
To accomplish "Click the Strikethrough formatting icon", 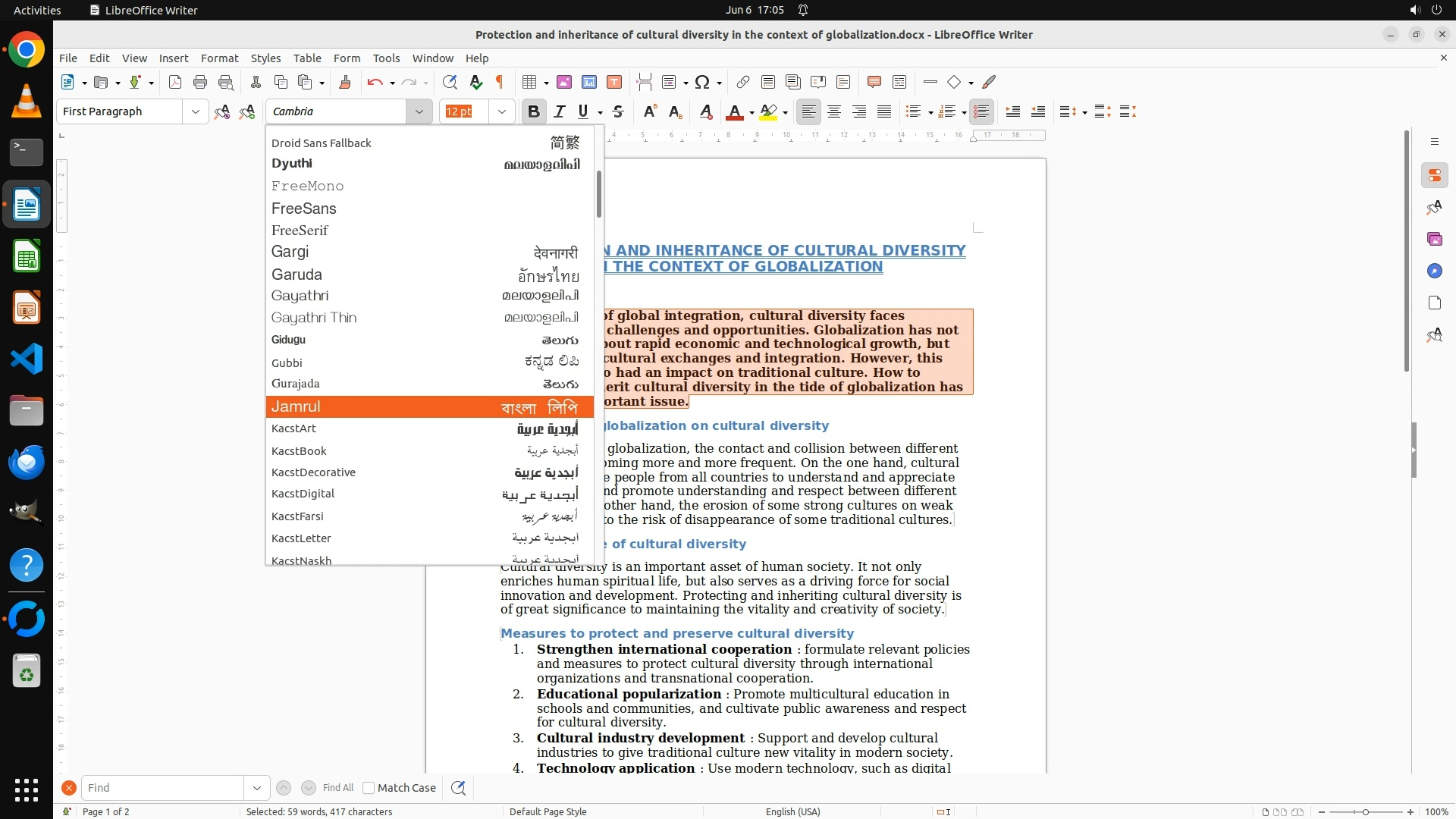I will click(x=618, y=111).
